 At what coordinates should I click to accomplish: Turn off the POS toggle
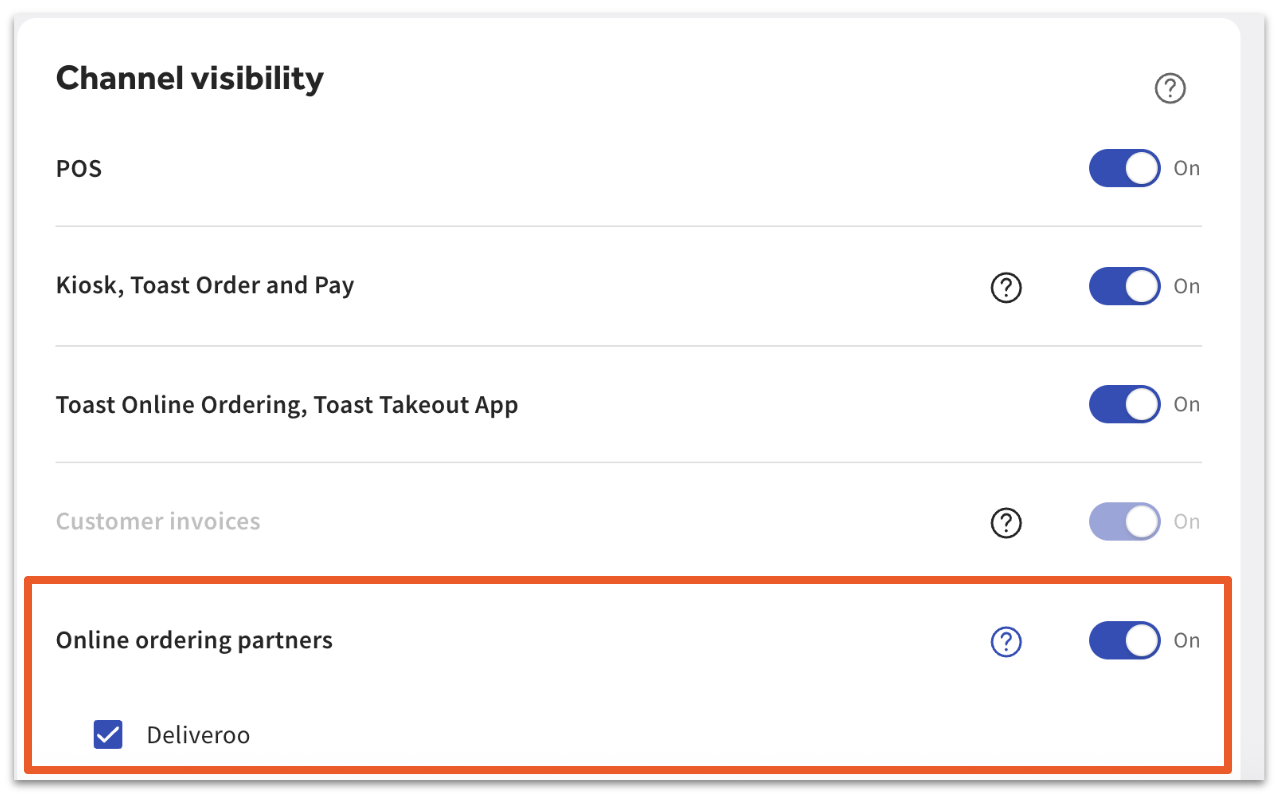1124,169
